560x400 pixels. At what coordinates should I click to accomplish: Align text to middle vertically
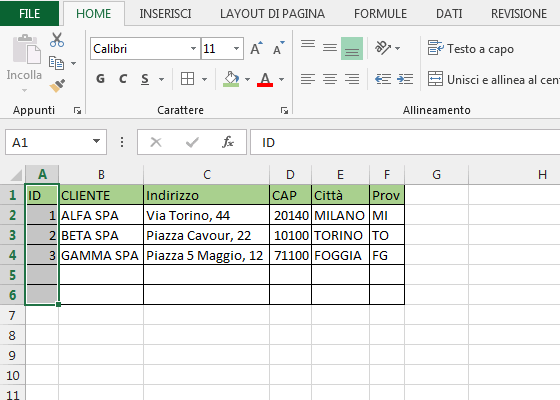point(330,48)
